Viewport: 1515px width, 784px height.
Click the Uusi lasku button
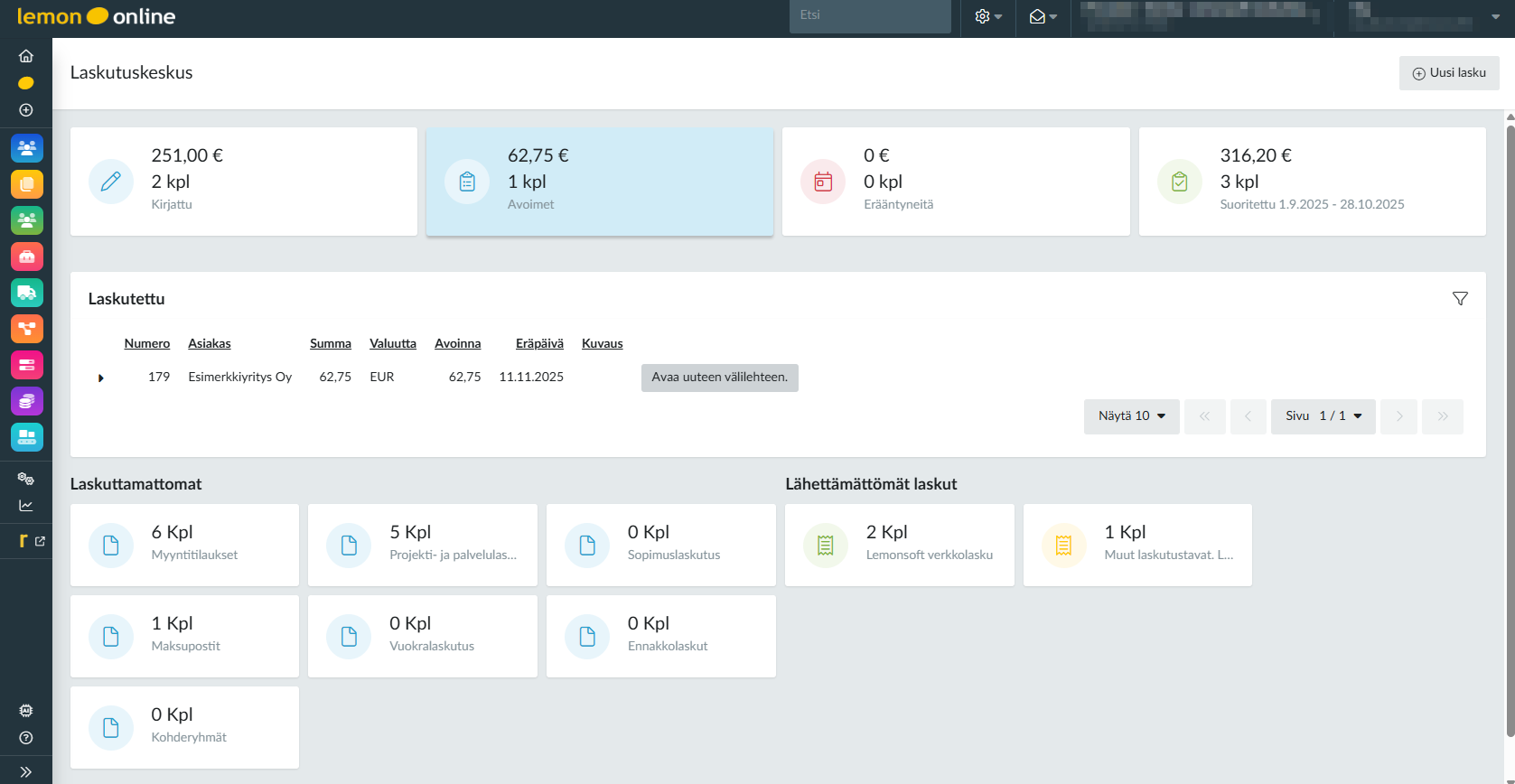[x=1448, y=73]
